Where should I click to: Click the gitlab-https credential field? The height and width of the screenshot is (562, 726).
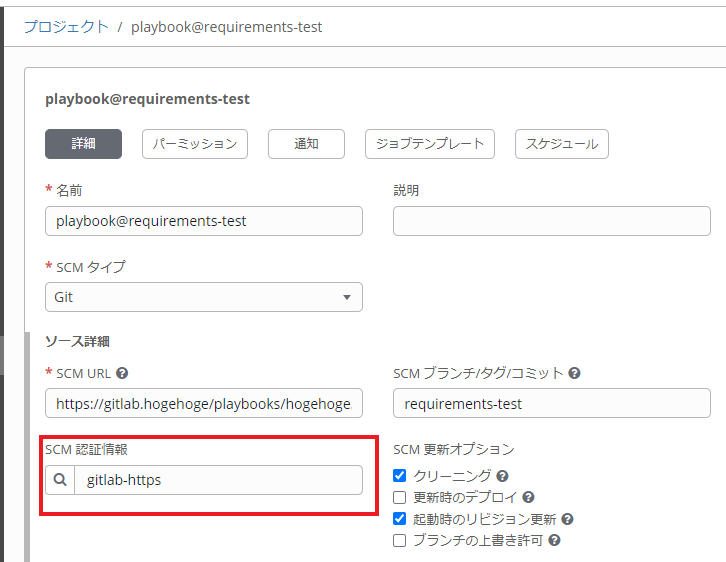219,480
